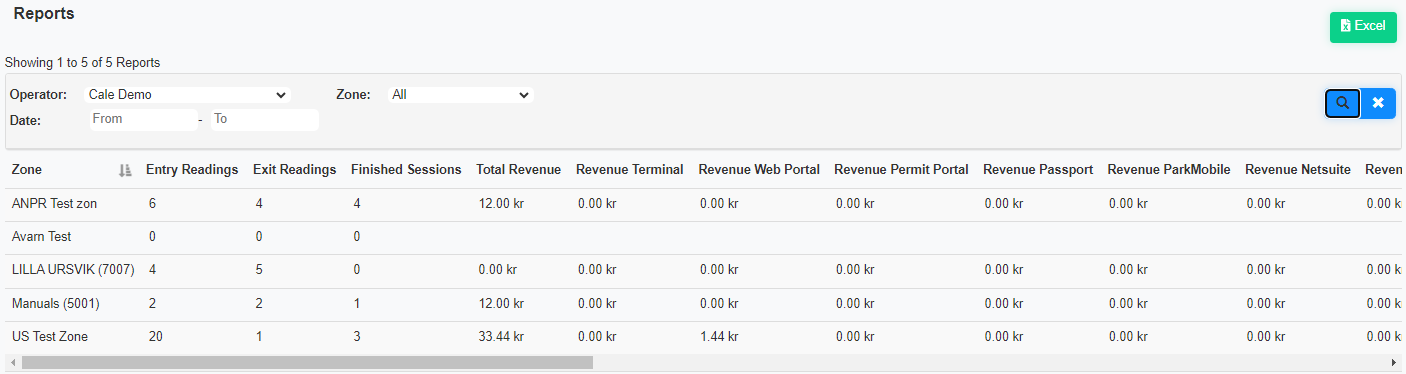Click the Revenue Terminal column header
Screen dimensions: 1406x374
(630, 170)
